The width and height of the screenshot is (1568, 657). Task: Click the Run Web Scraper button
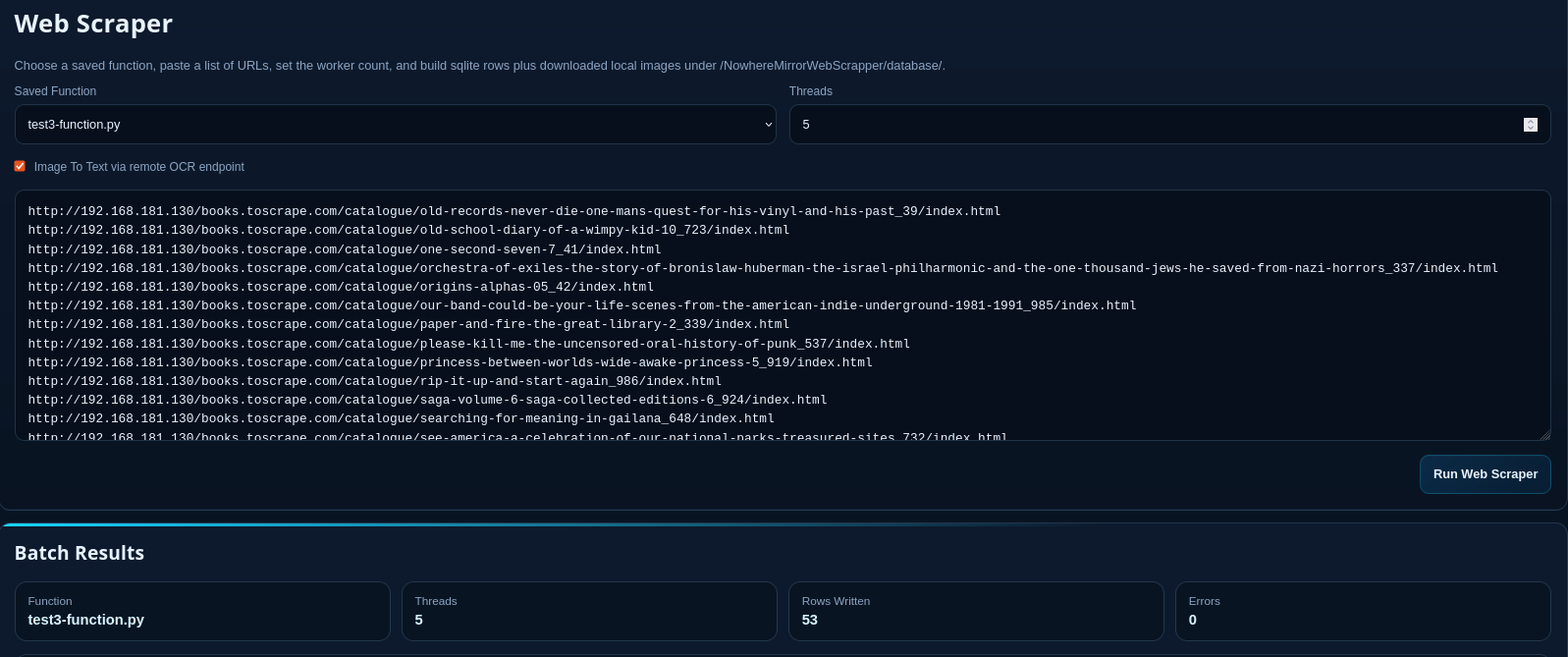pos(1485,474)
